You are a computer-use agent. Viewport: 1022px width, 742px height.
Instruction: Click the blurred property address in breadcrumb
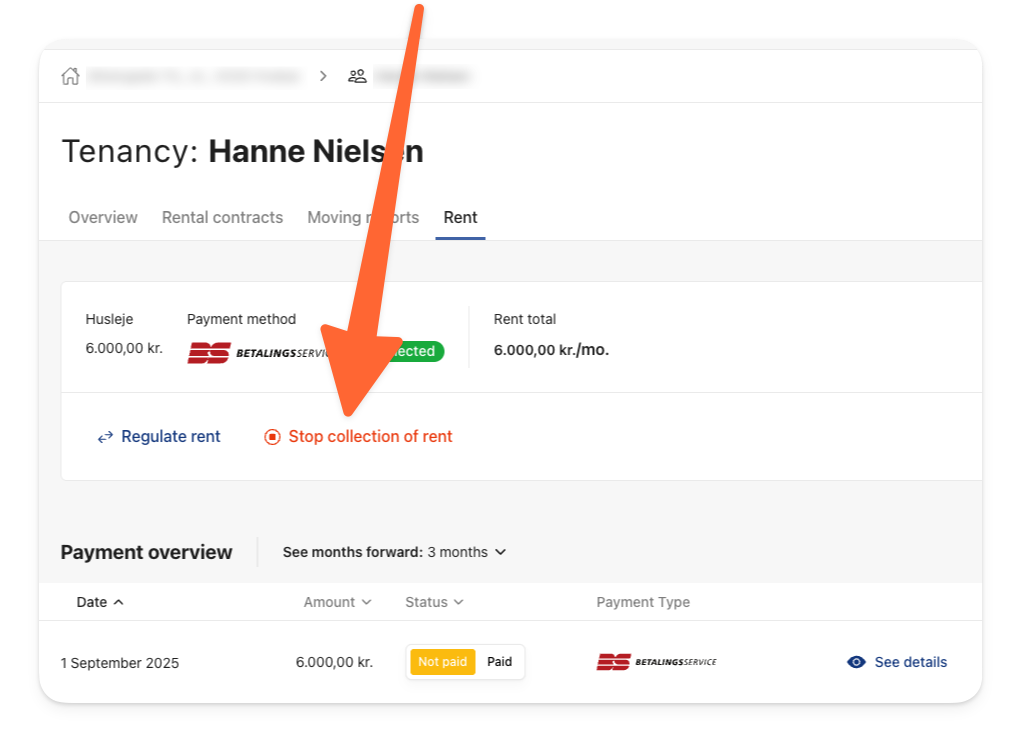[x=194, y=76]
